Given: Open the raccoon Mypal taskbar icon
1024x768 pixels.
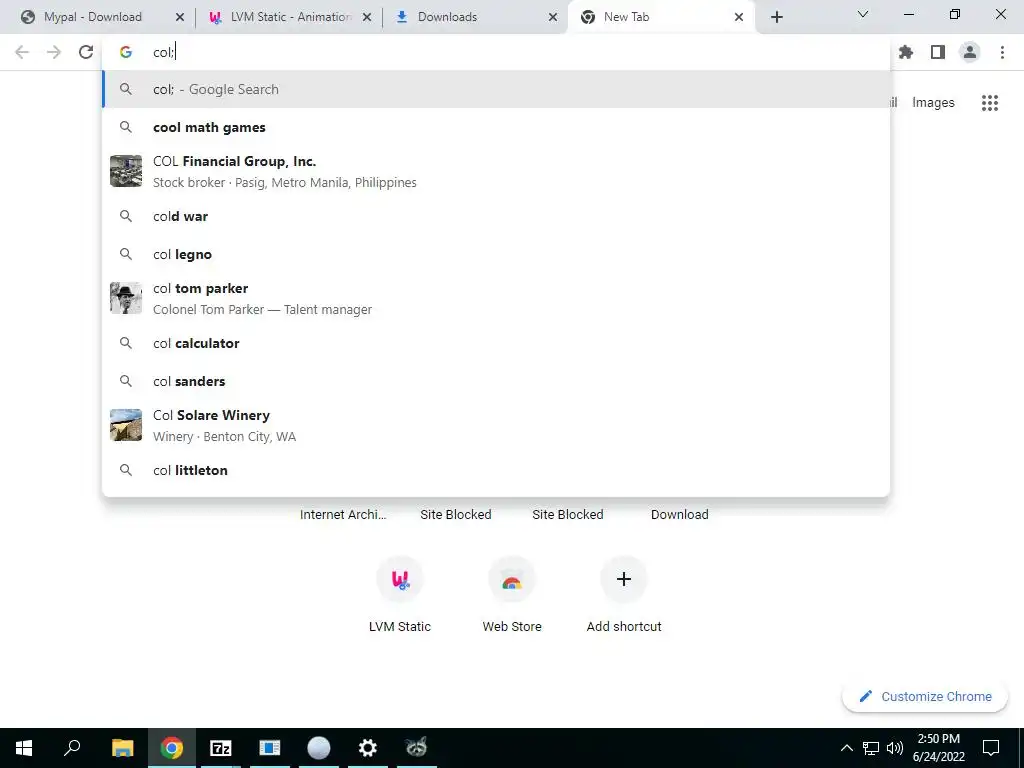Looking at the screenshot, I should click(416, 748).
